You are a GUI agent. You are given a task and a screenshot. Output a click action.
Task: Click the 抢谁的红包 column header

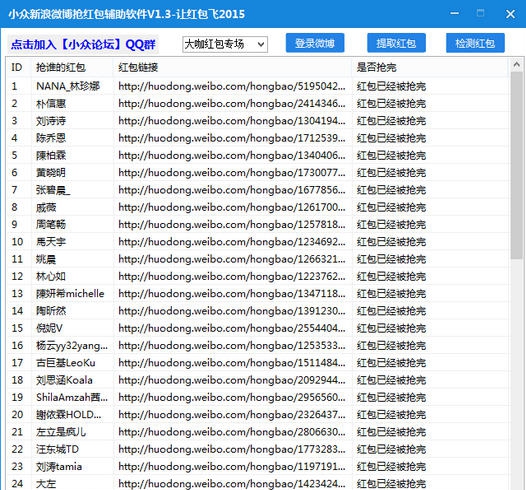[72, 68]
